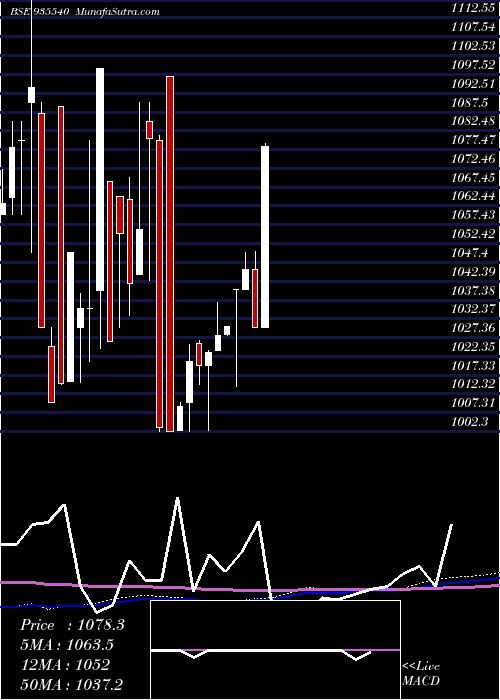Image resolution: width=500 pixels, height=700 pixels.
Task: Click the 1077.47 price axis label
Action: [473, 140]
